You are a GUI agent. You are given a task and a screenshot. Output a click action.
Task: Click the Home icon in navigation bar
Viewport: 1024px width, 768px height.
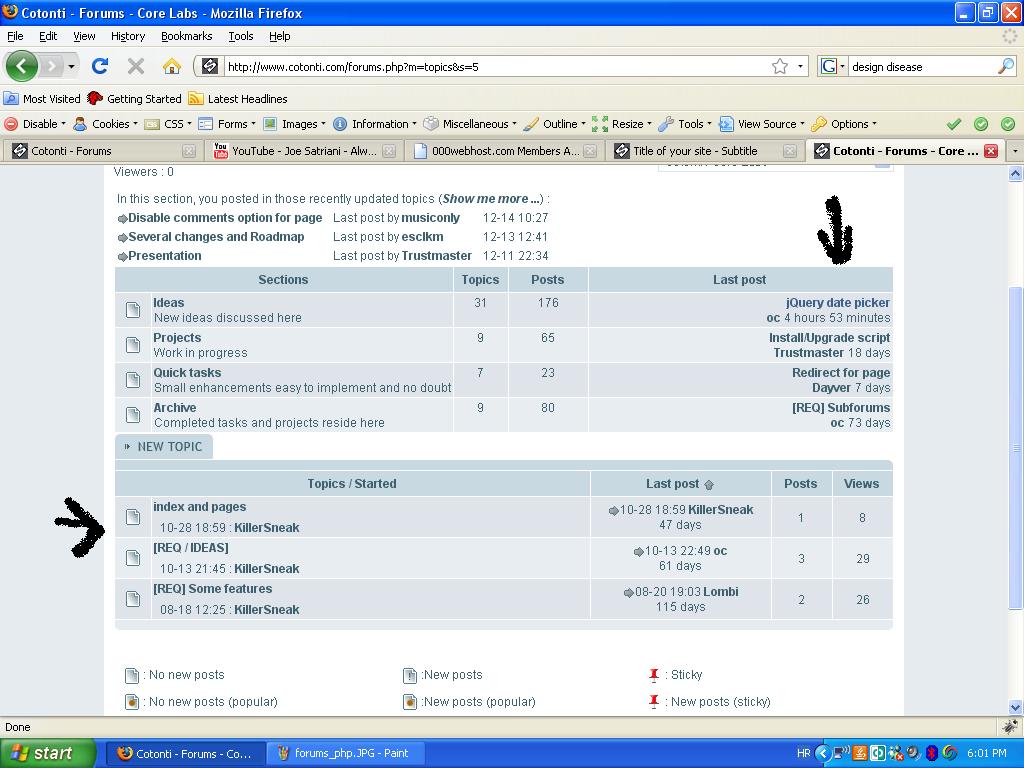click(172, 66)
